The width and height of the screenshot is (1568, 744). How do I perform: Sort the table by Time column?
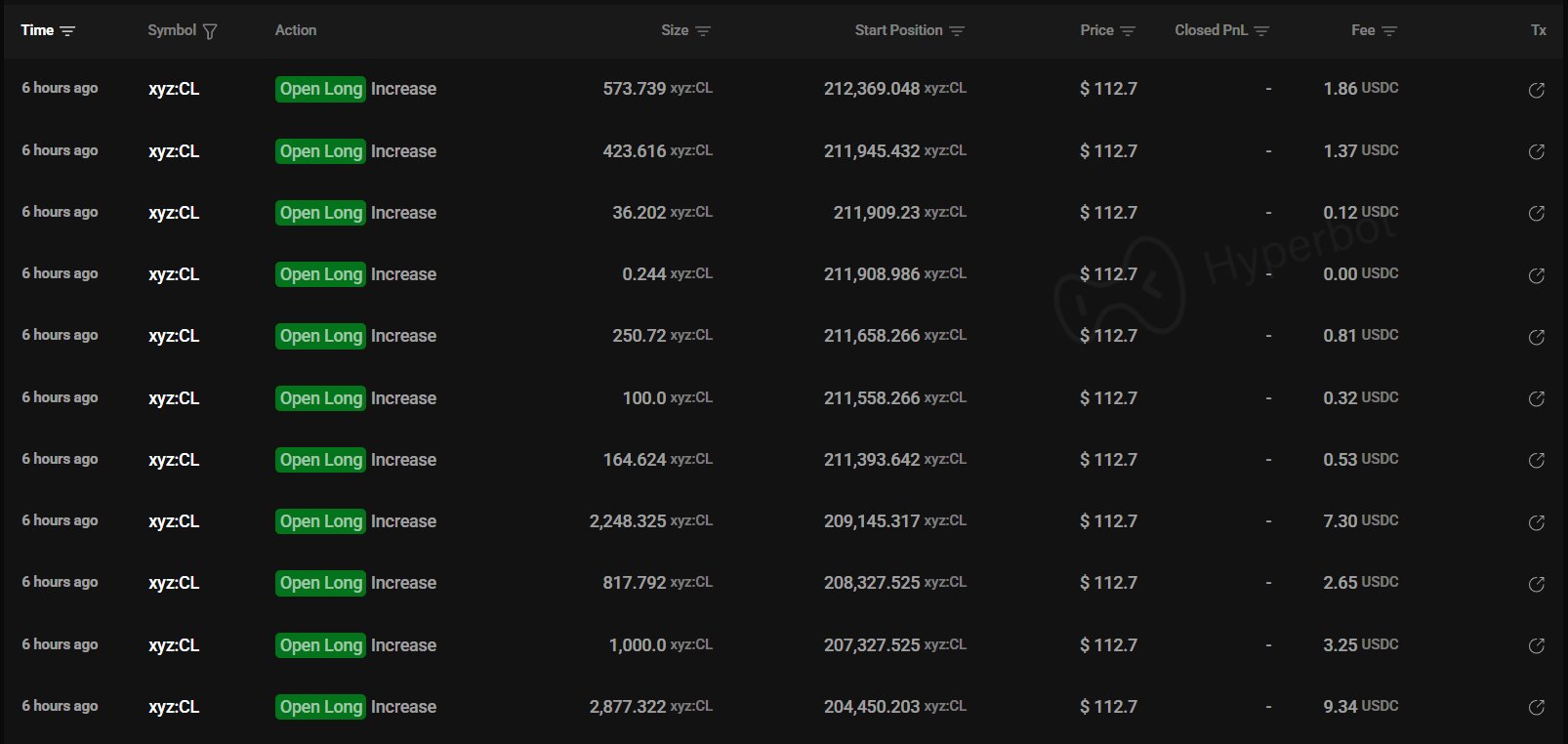click(x=67, y=31)
